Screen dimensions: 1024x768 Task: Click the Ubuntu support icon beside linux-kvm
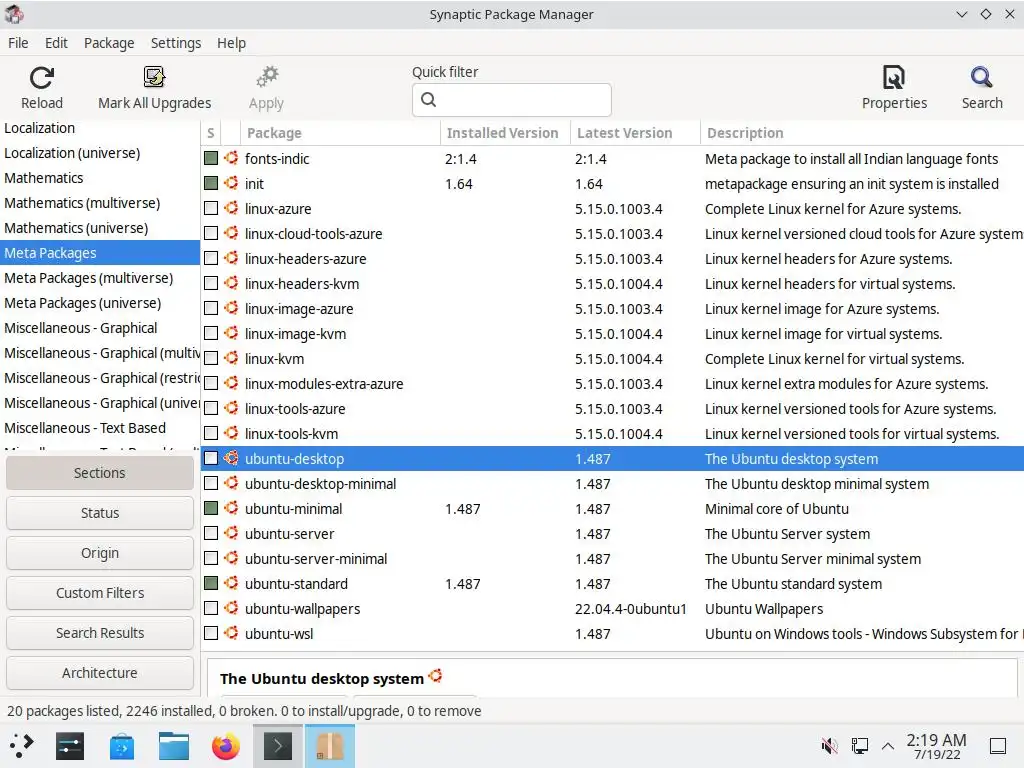(231, 359)
